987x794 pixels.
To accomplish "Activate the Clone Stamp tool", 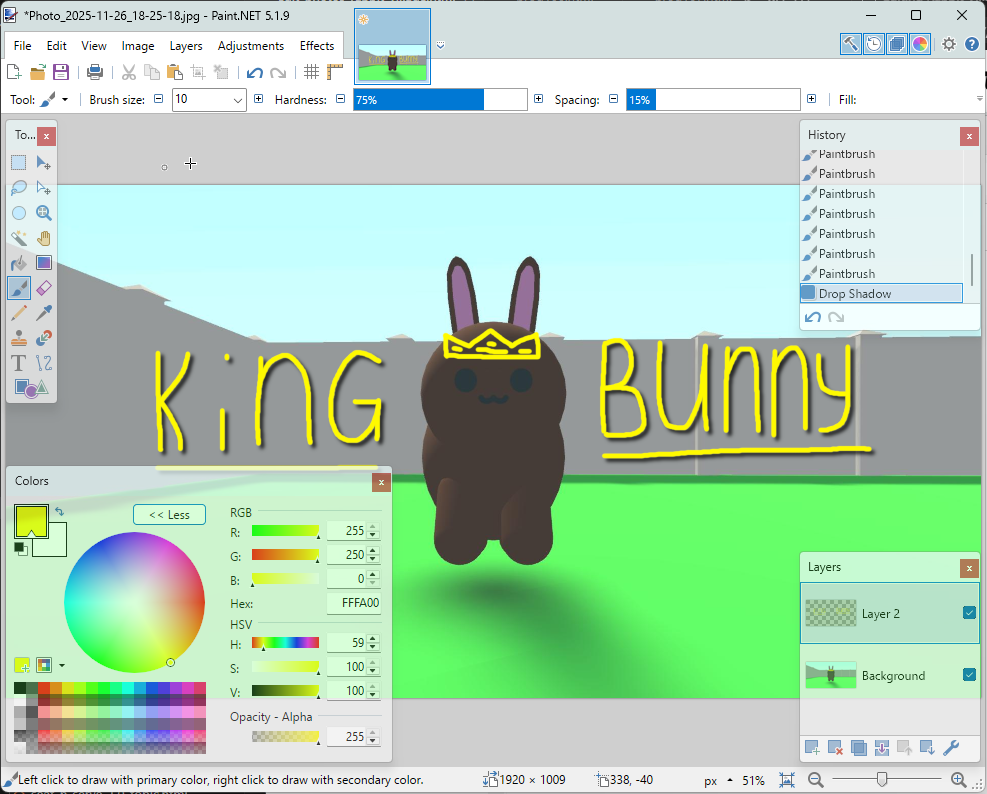I will pos(19,338).
